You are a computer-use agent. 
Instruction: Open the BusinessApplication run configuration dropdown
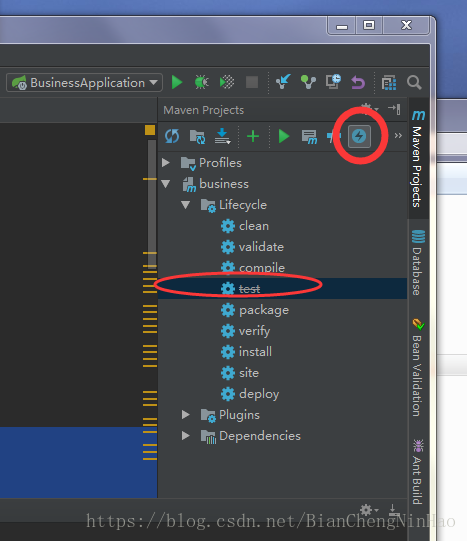[84, 83]
